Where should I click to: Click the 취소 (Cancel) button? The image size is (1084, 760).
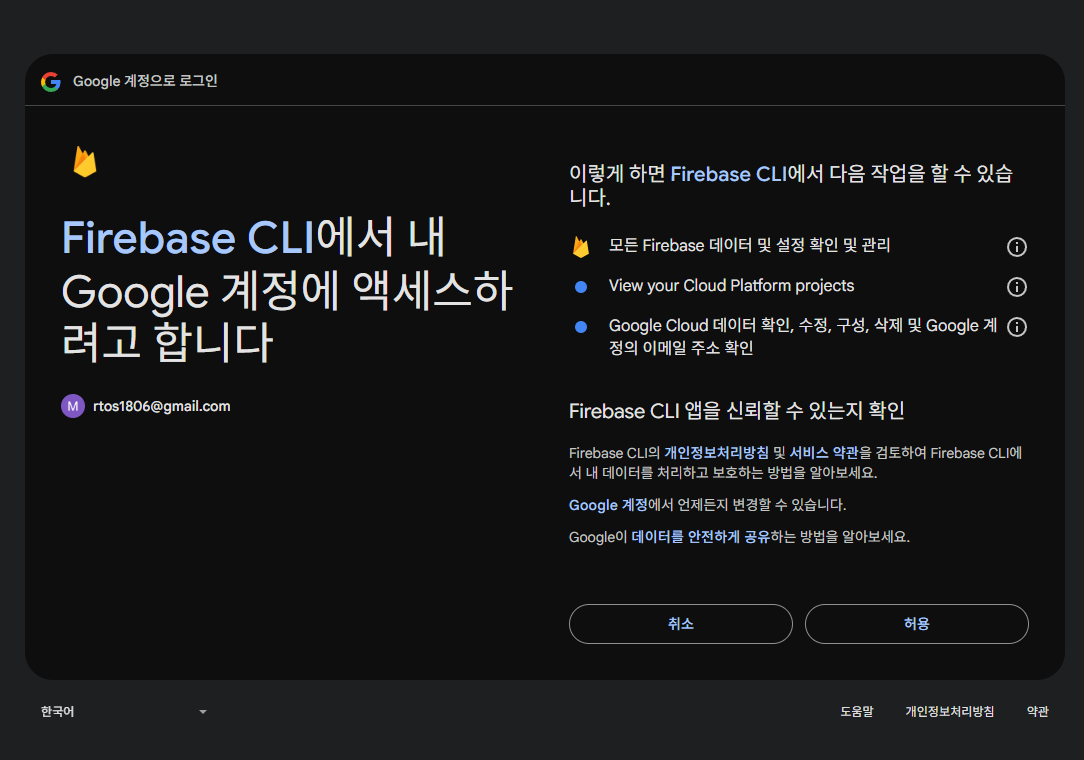[x=680, y=624]
